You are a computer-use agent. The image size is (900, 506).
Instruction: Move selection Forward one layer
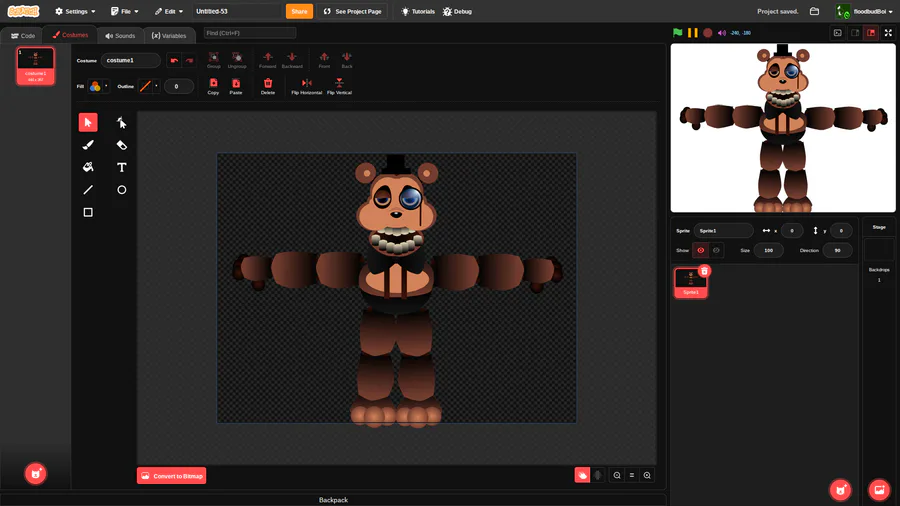[267, 60]
